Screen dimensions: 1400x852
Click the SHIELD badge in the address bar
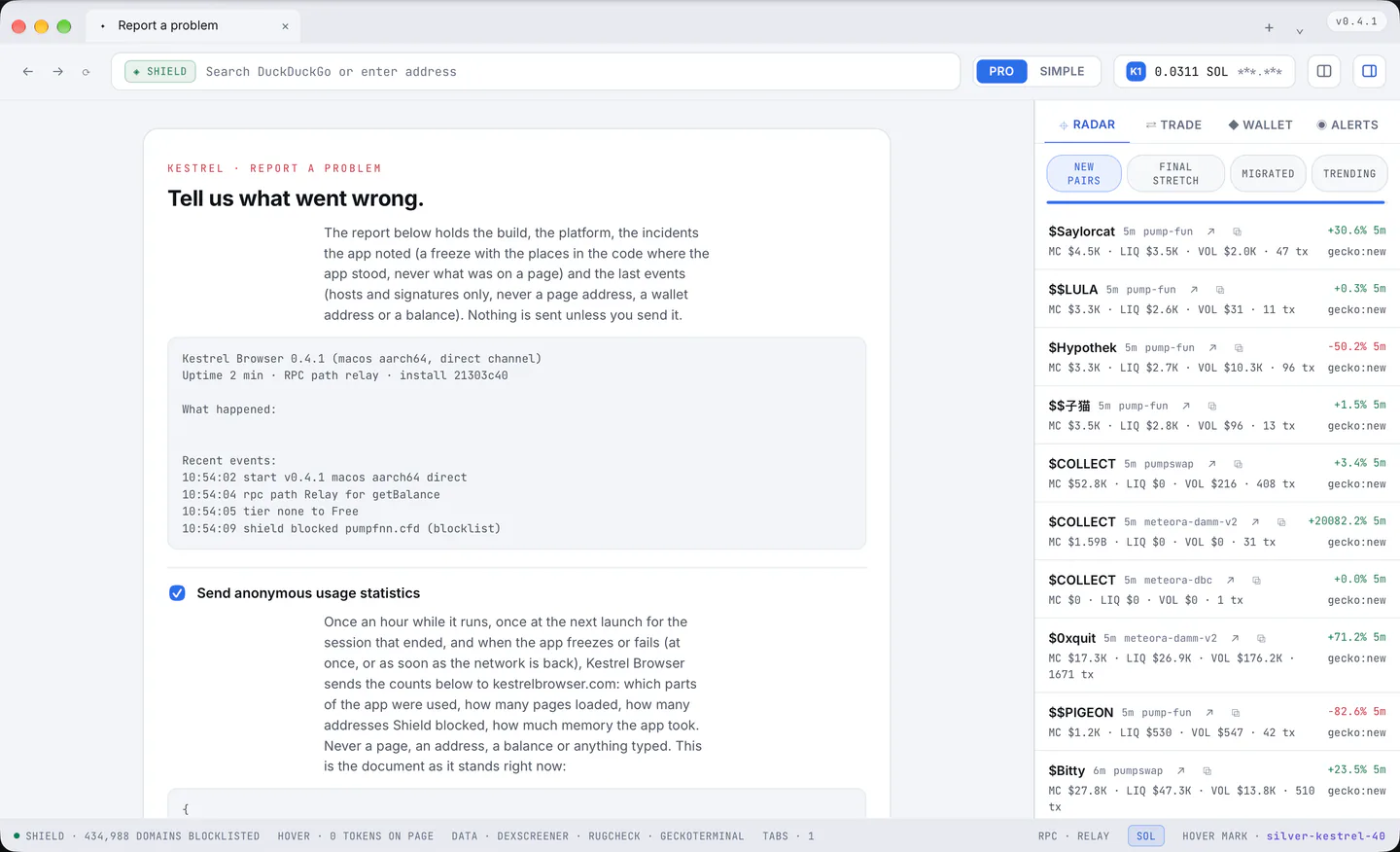click(160, 72)
